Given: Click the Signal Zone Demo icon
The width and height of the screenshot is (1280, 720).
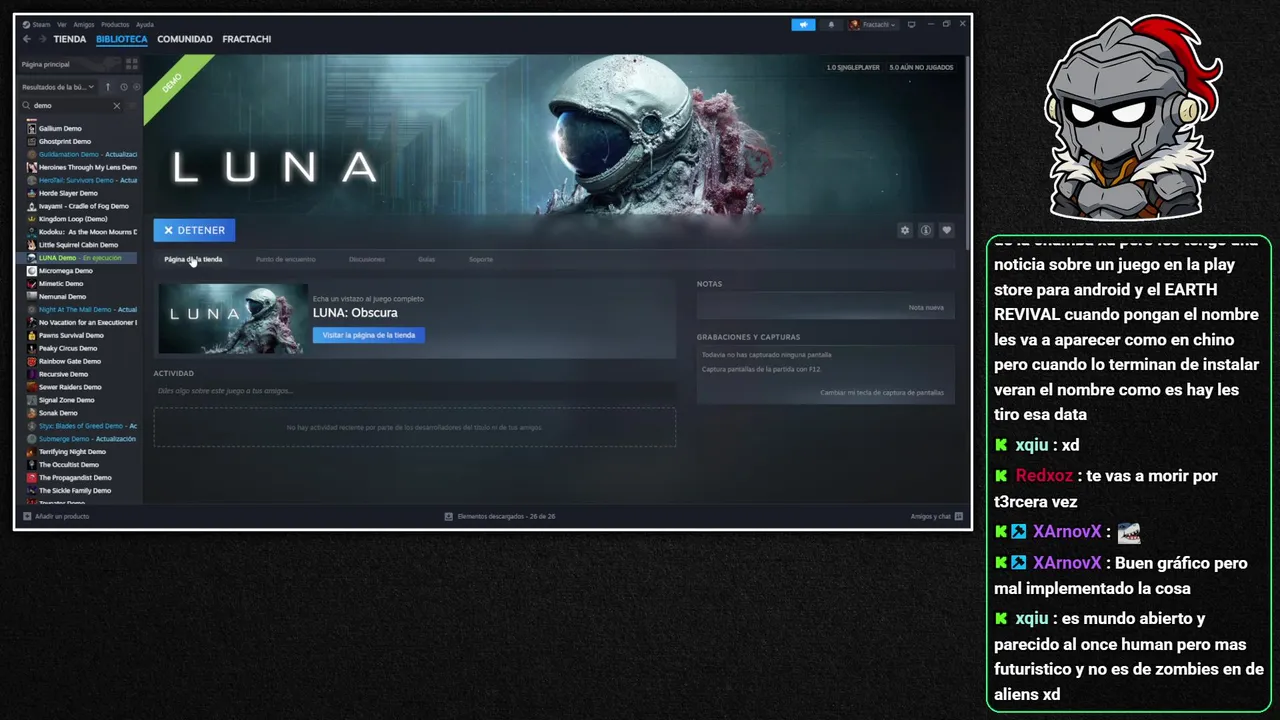Looking at the screenshot, I should (x=32, y=400).
